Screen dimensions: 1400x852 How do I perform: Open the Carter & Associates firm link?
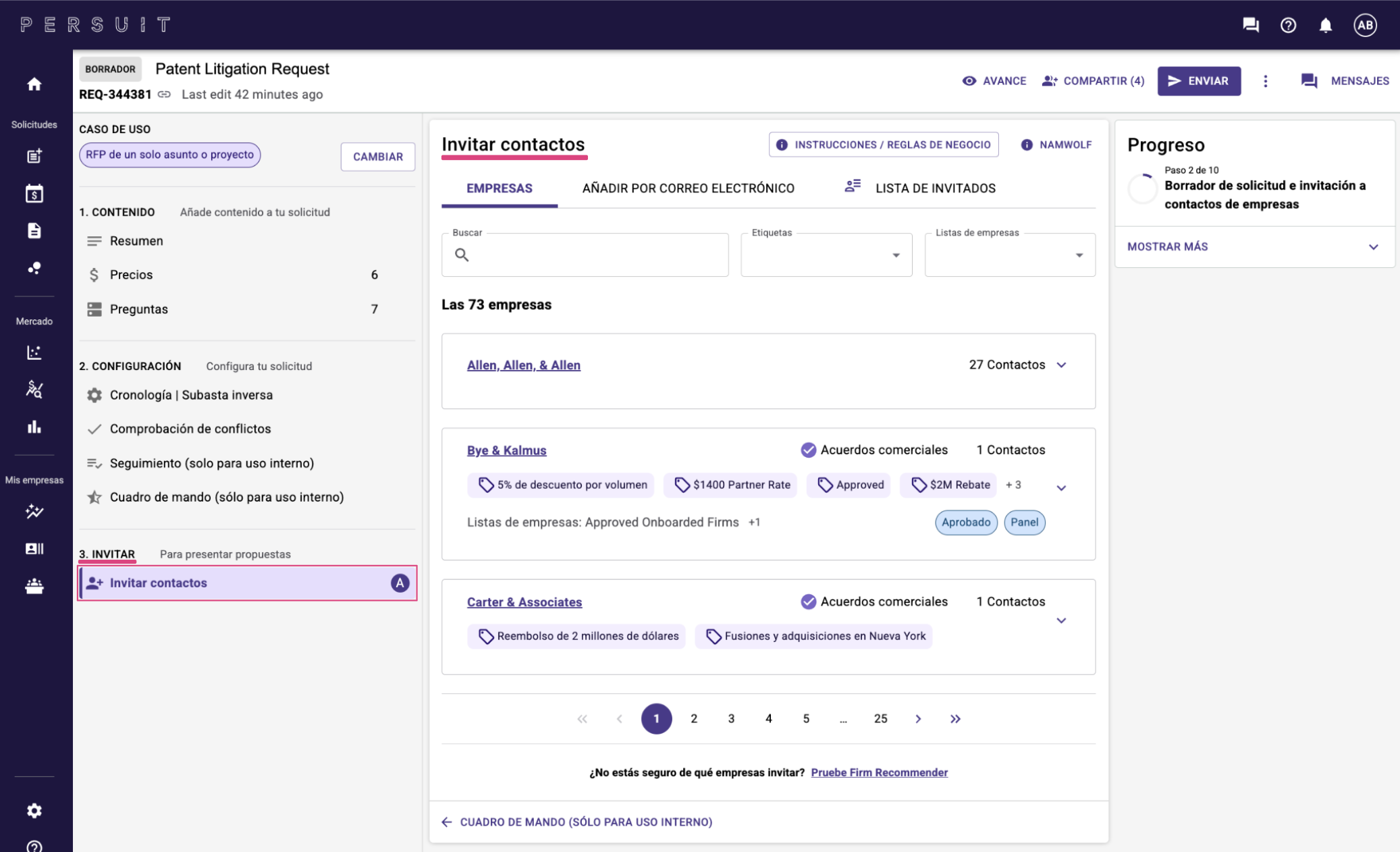pos(524,602)
